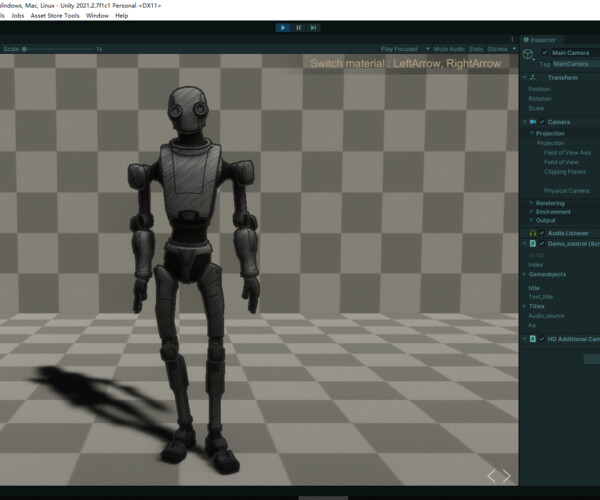Click the Step frame button
600x500 pixels.
click(313, 28)
